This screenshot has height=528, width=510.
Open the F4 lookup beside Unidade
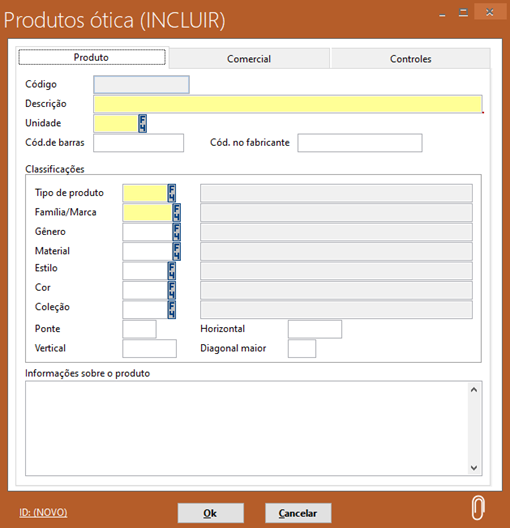point(142,123)
